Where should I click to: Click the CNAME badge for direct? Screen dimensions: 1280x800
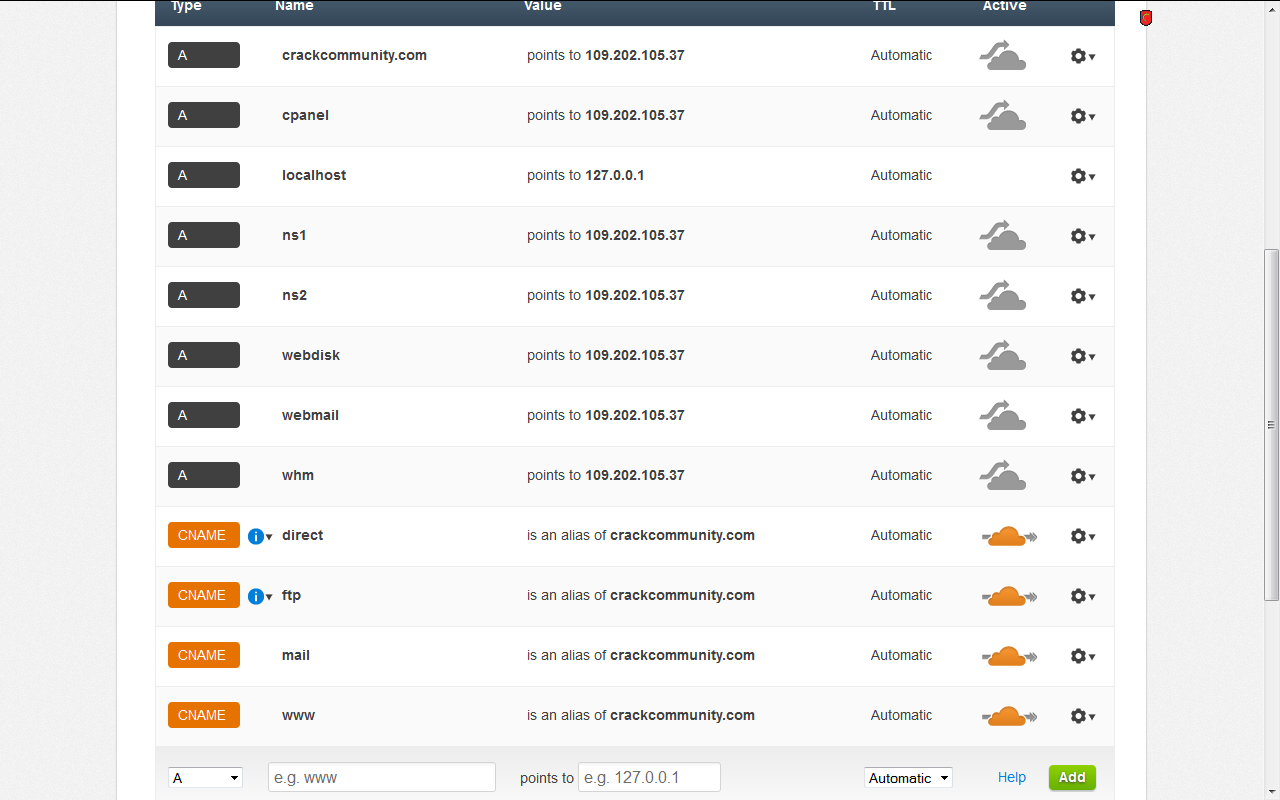point(204,535)
